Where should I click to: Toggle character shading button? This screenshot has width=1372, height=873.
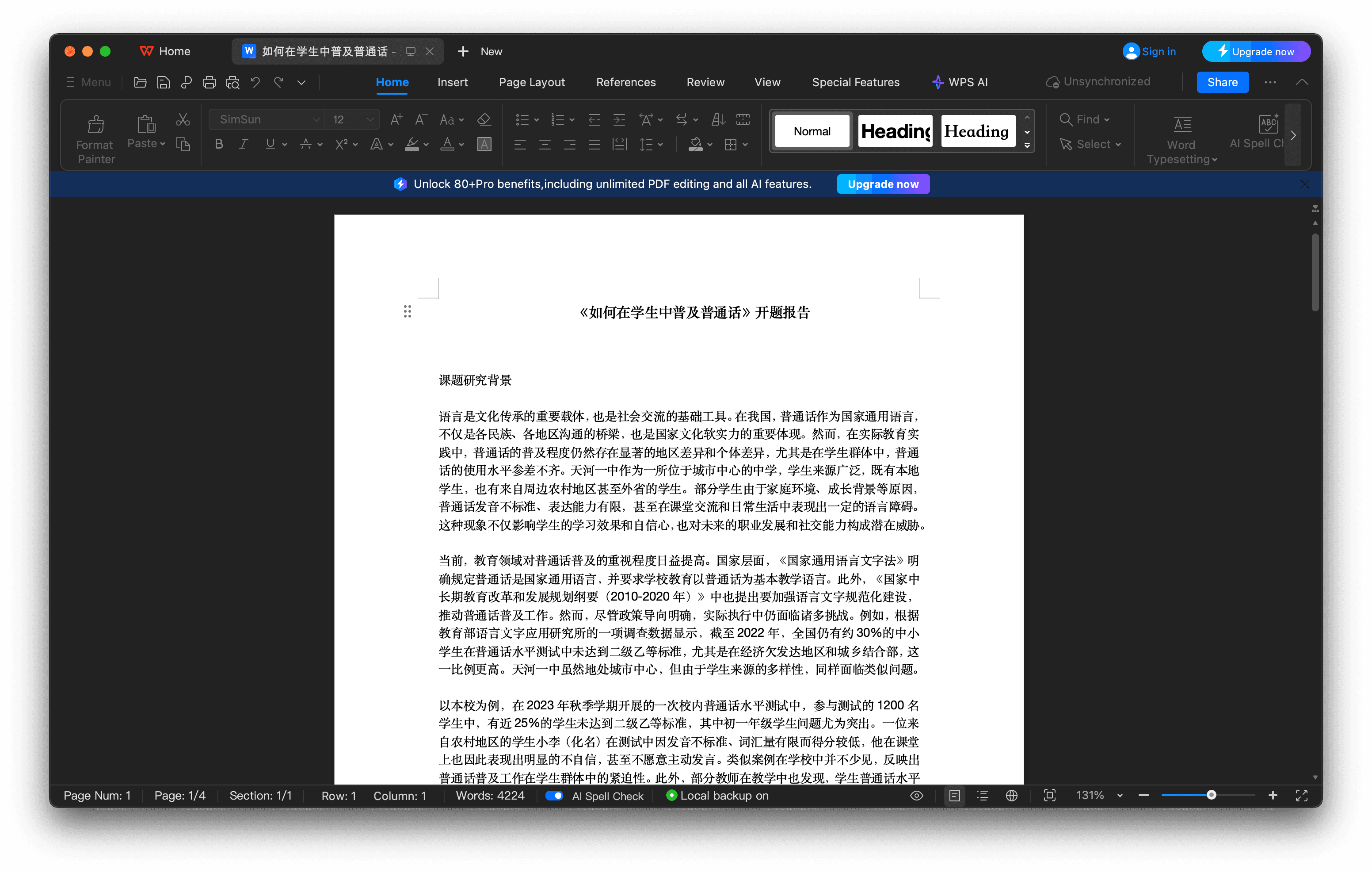pos(484,144)
